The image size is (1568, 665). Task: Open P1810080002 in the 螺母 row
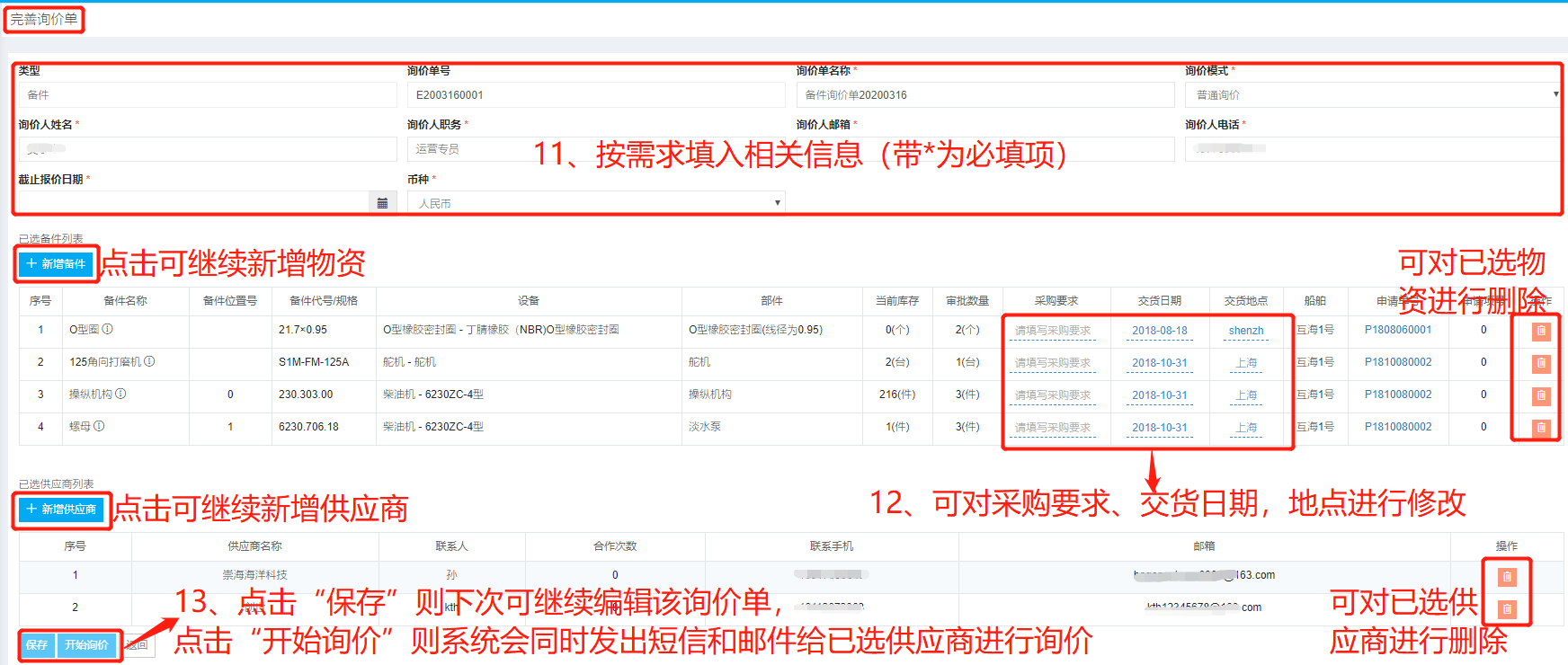click(1398, 427)
